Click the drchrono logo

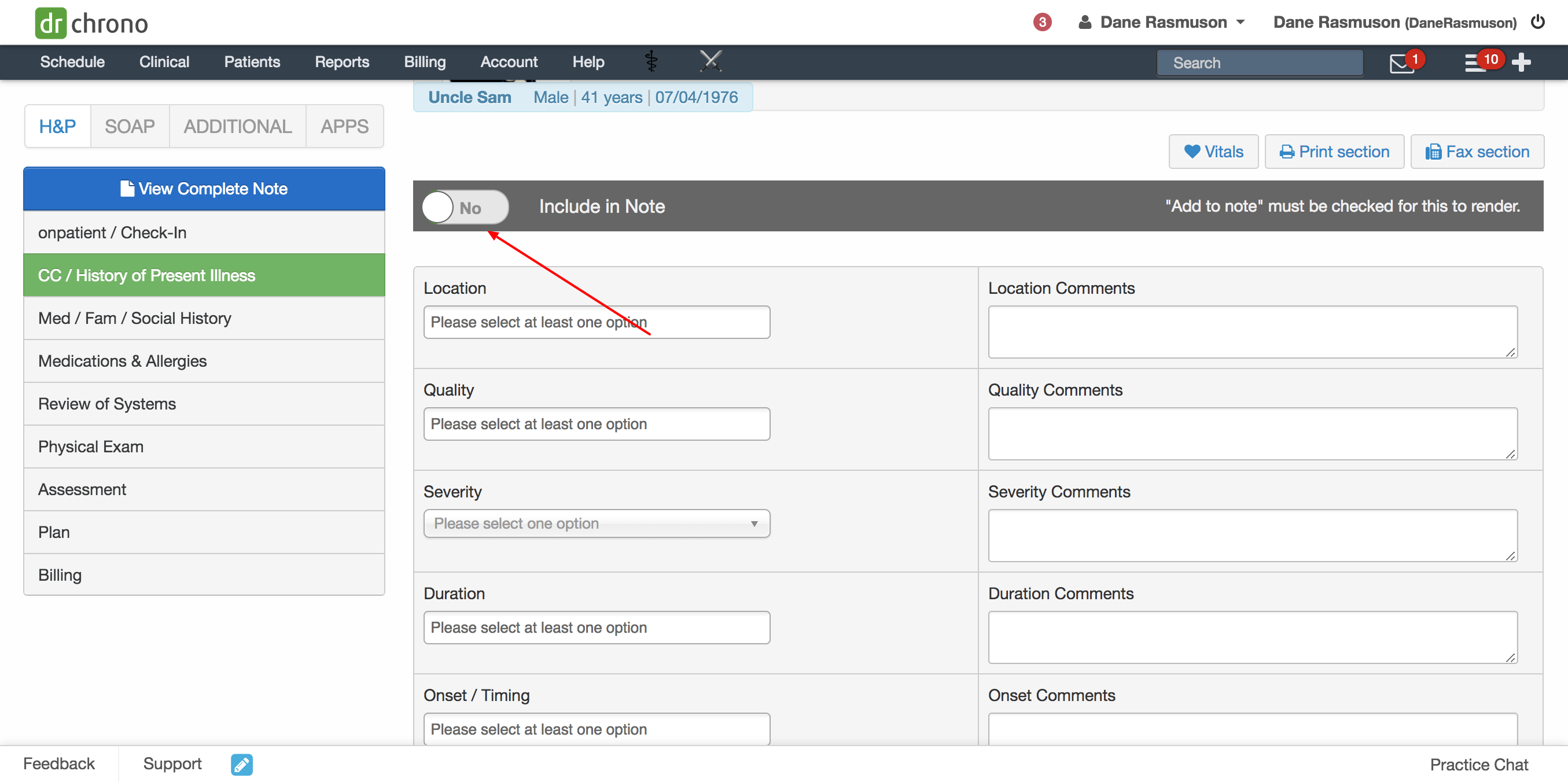tap(91, 23)
